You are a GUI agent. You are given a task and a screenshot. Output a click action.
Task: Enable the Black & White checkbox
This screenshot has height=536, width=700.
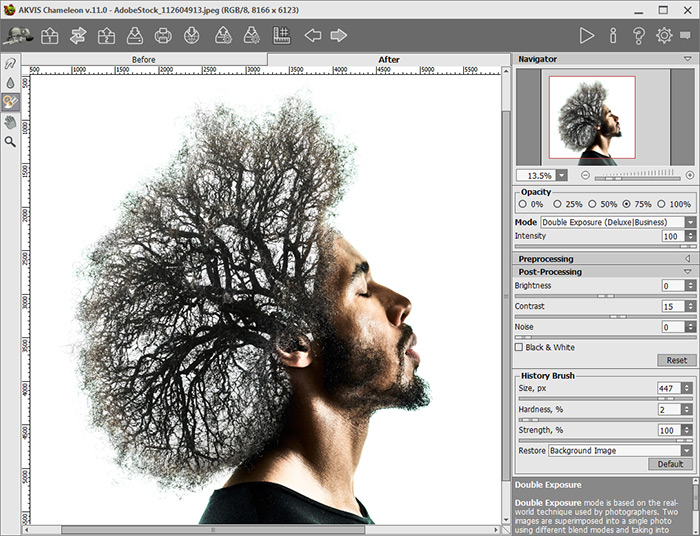(x=519, y=347)
